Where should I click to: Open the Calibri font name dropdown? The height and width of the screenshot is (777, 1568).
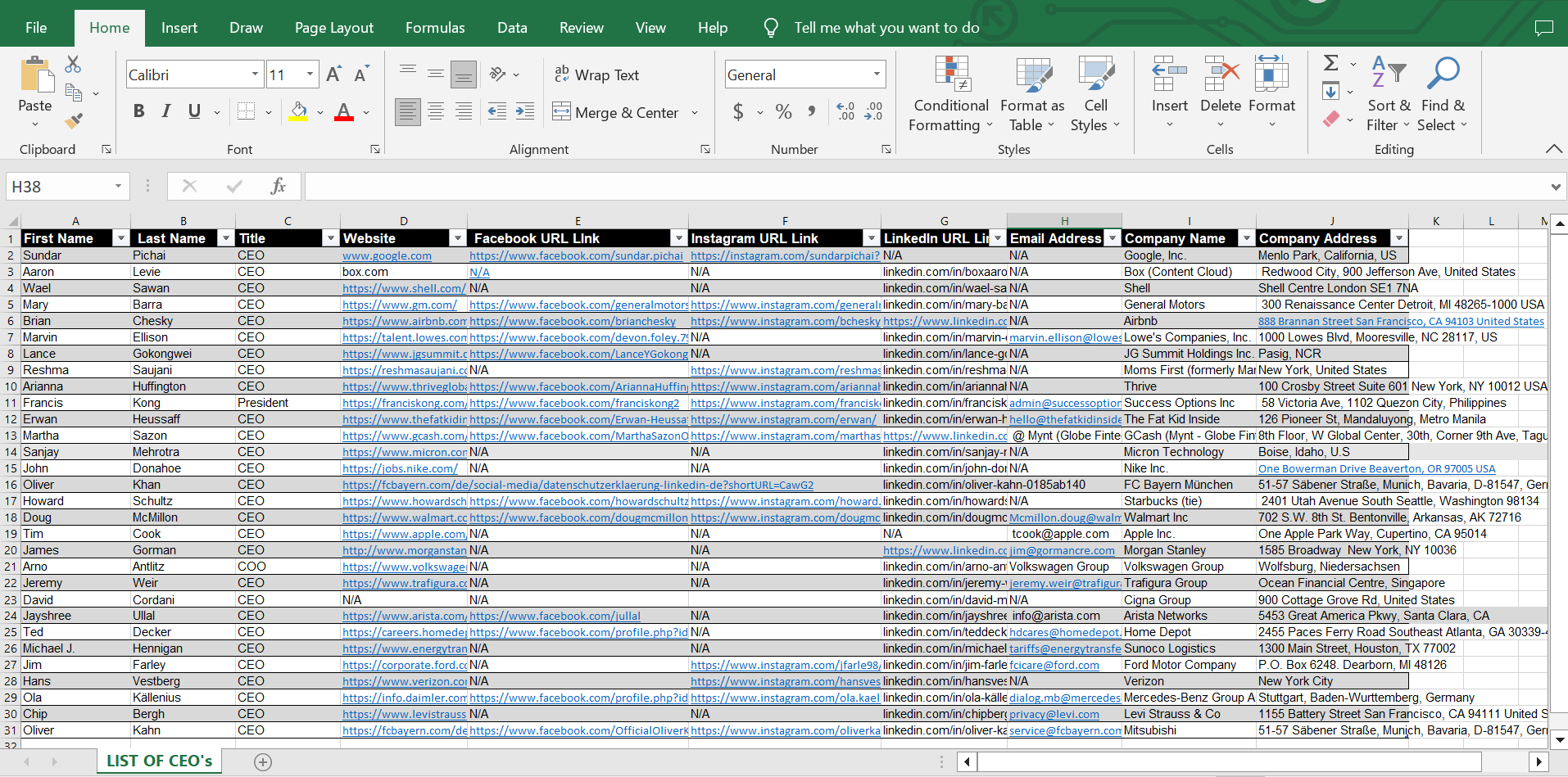coord(255,75)
